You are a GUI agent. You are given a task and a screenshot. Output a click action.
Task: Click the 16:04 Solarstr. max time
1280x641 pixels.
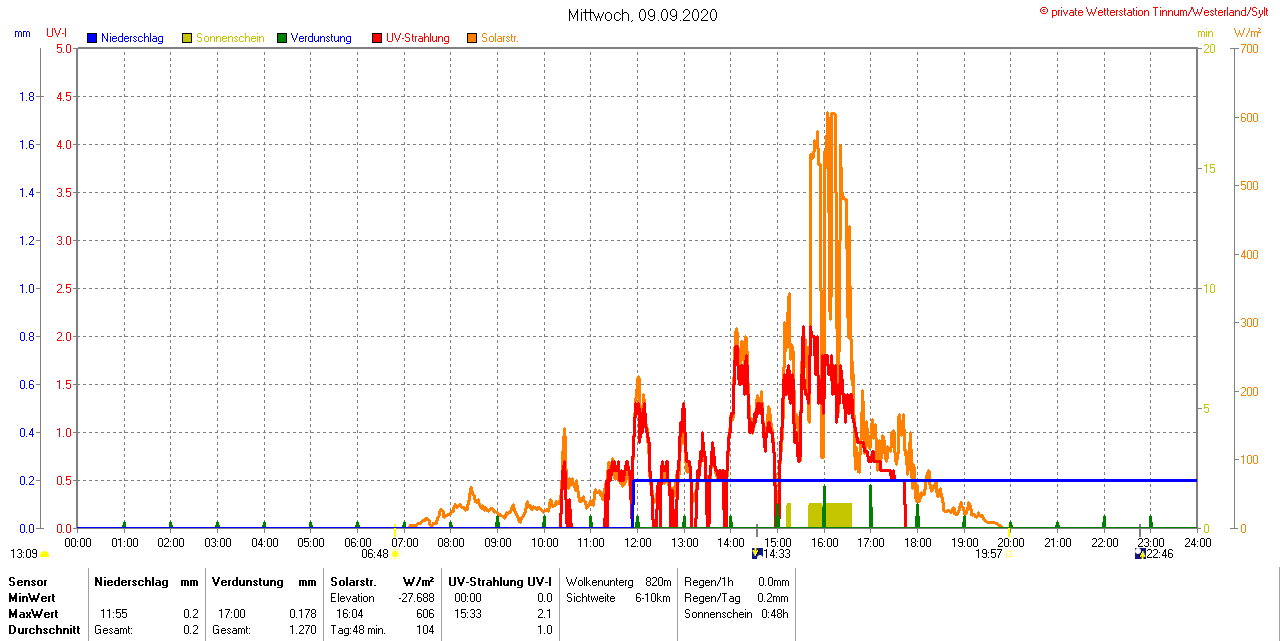[350, 613]
